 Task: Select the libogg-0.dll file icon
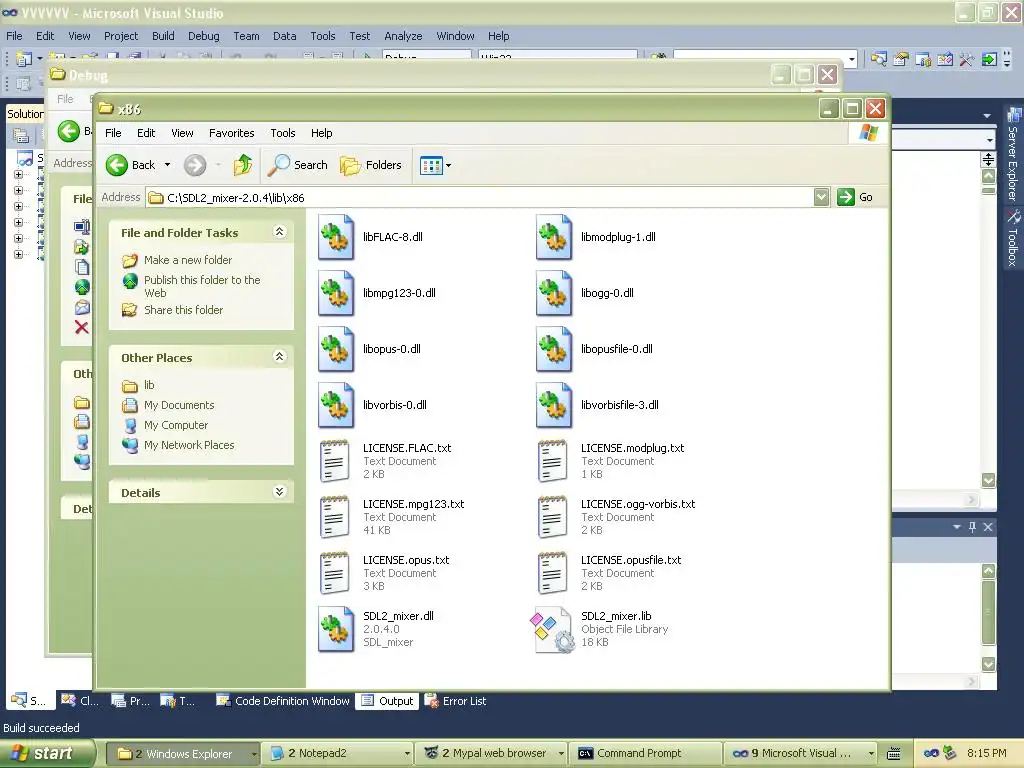tap(554, 294)
